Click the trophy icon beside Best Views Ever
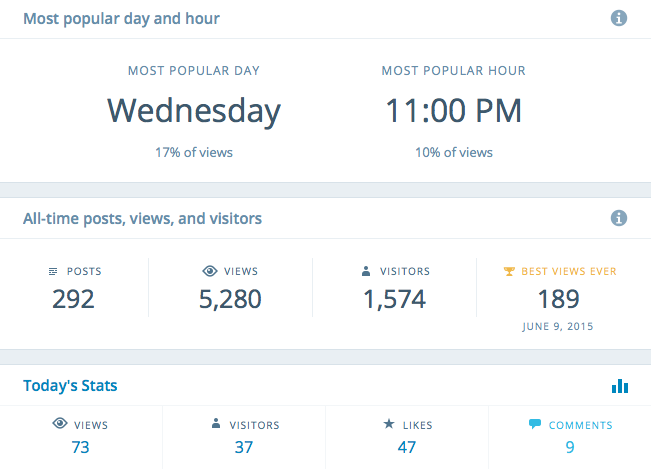This screenshot has width=651, height=469. [509, 271]
